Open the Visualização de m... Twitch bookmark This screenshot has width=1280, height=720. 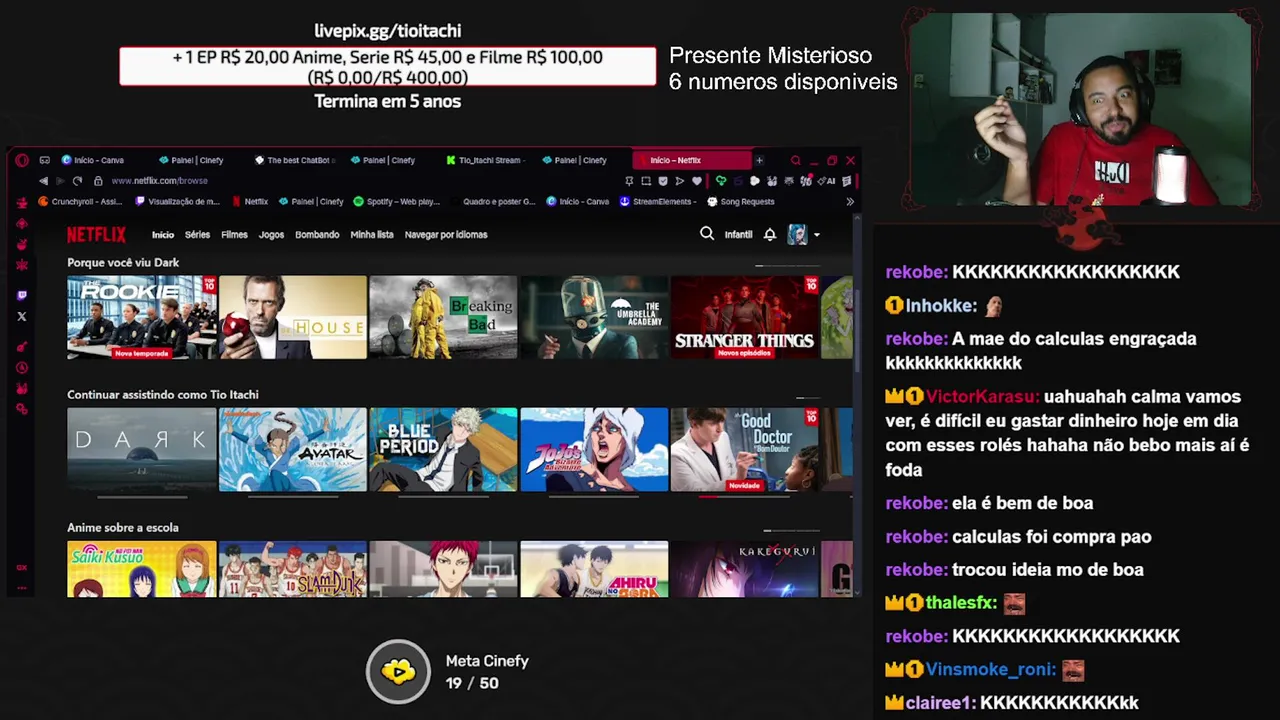tap(177, 201)
